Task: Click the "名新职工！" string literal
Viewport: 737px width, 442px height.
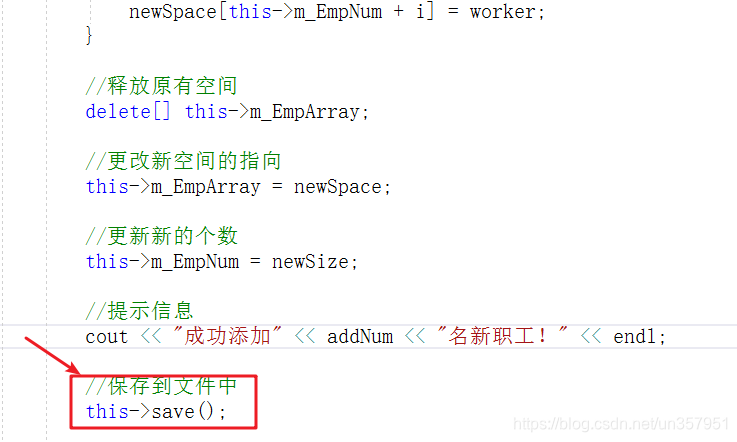Action: pyautogui.click(x=502, y=336)
